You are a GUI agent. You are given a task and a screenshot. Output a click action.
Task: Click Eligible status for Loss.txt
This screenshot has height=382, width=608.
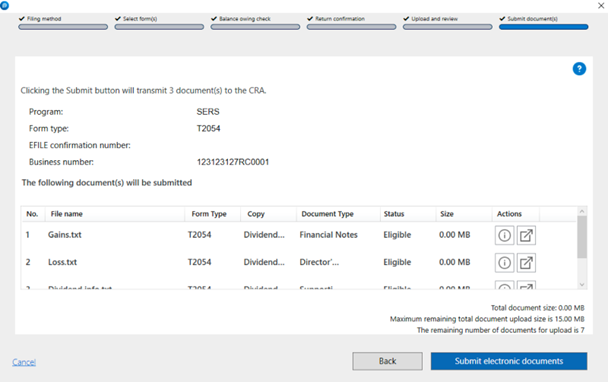(x=397, y=263)
